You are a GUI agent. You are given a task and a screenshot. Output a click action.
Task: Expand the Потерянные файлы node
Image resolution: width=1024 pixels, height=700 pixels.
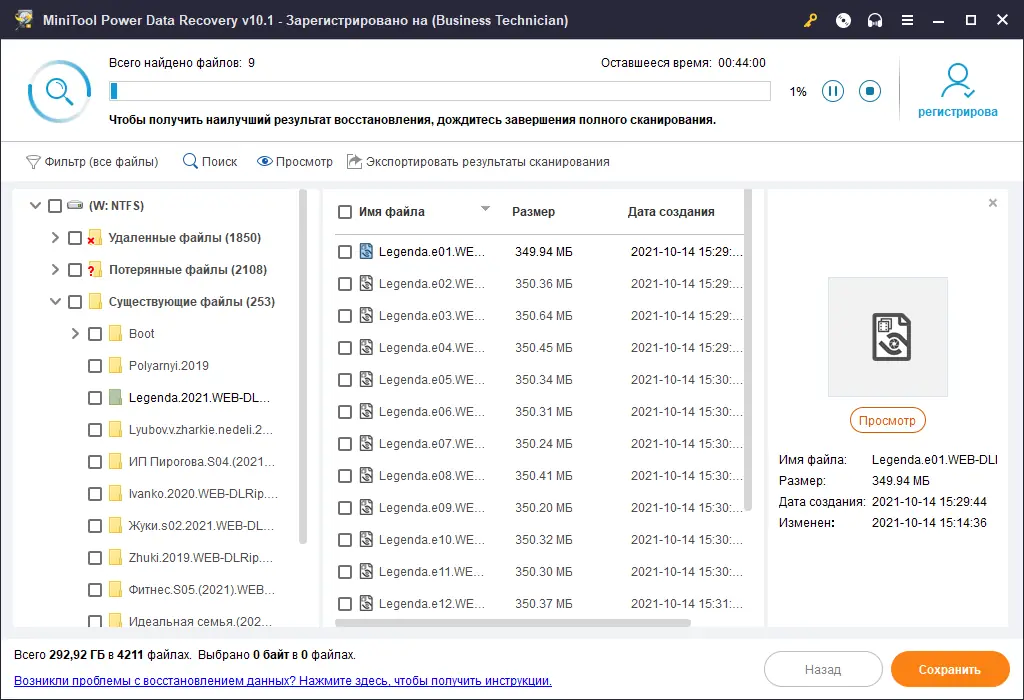tap(55, 270)
